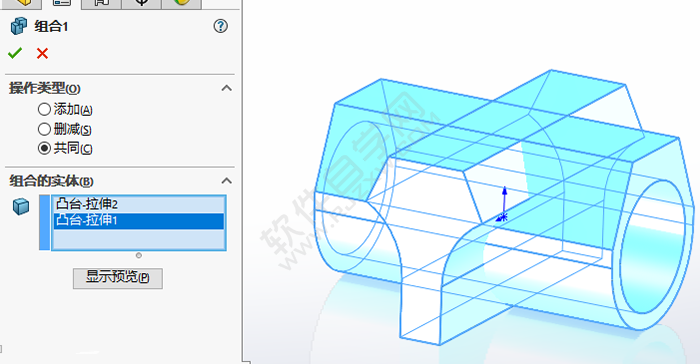This screenshot has width=700, height=364.
Task: Collapse the 操作类型(O) section
Action: [x=227, y=88]
